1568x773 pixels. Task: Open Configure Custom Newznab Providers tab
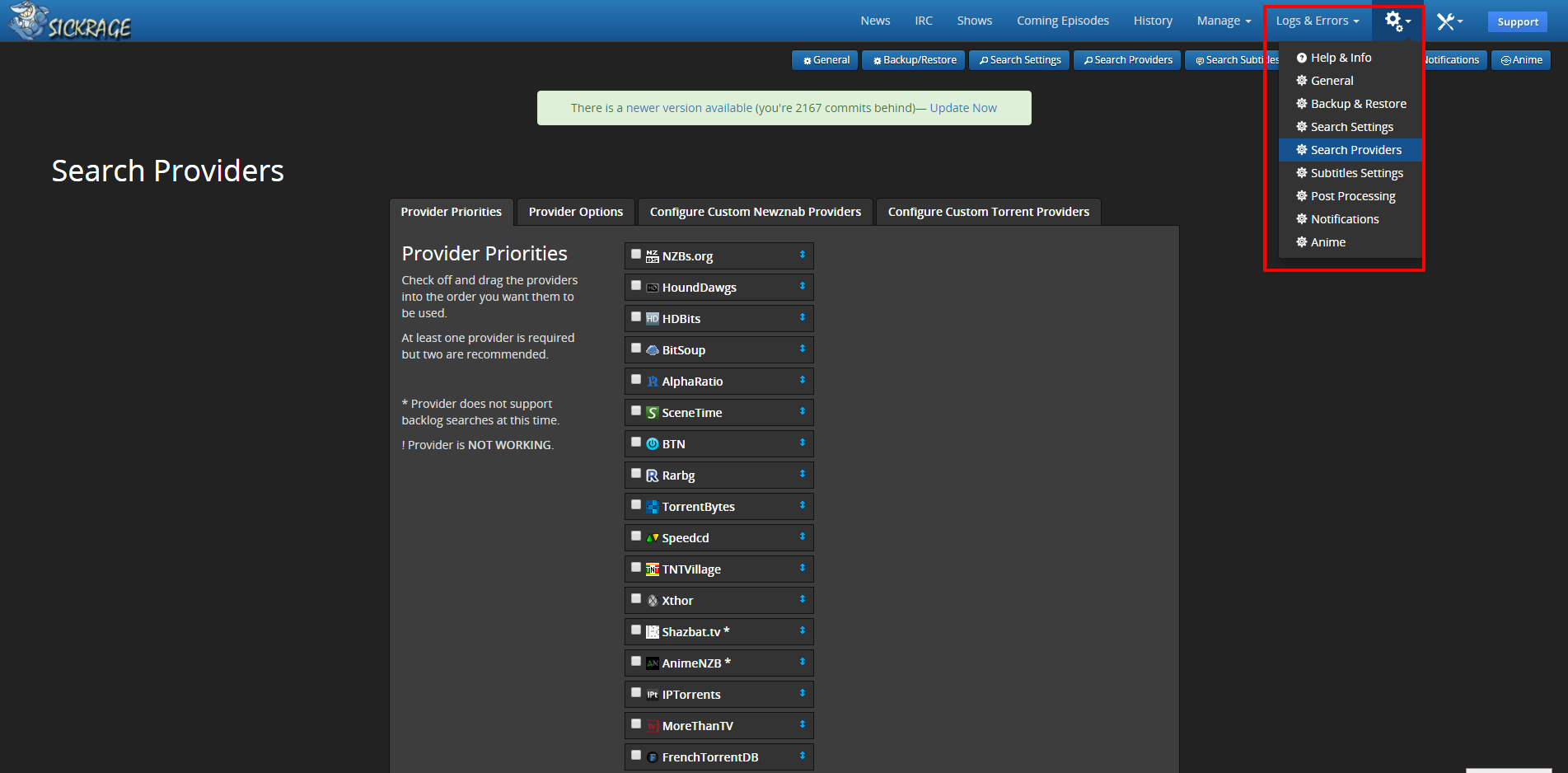(x=756, y=212)
